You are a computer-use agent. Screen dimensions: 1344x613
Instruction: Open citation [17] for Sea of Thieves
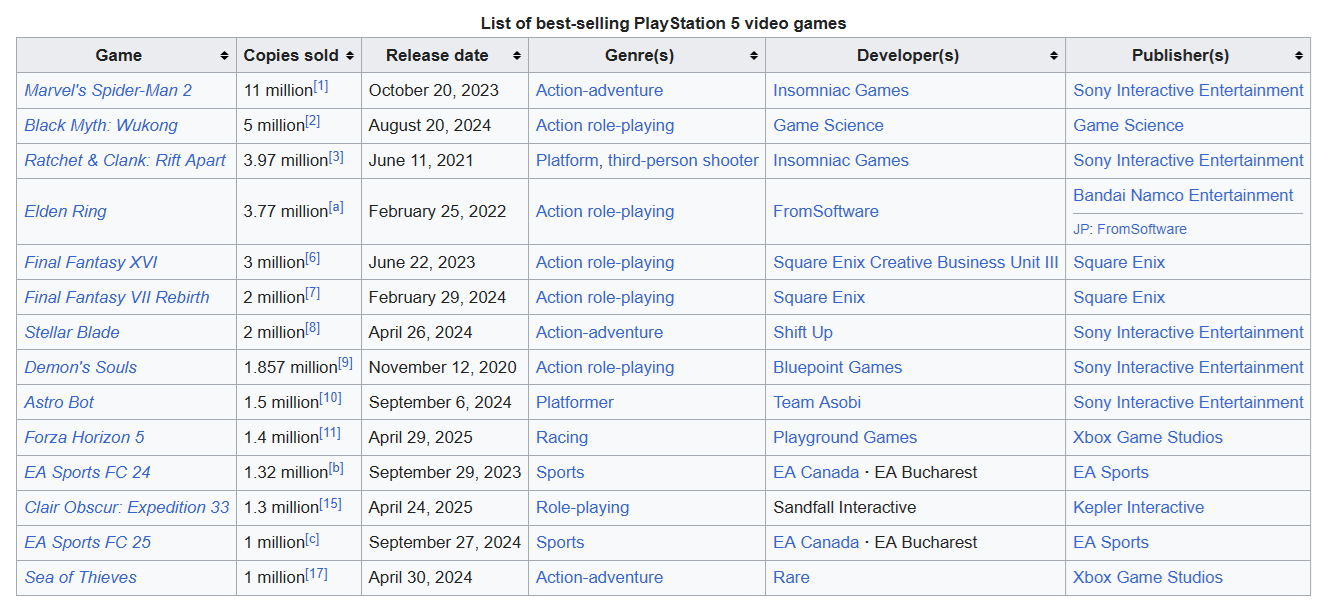(x=316, y=574)
